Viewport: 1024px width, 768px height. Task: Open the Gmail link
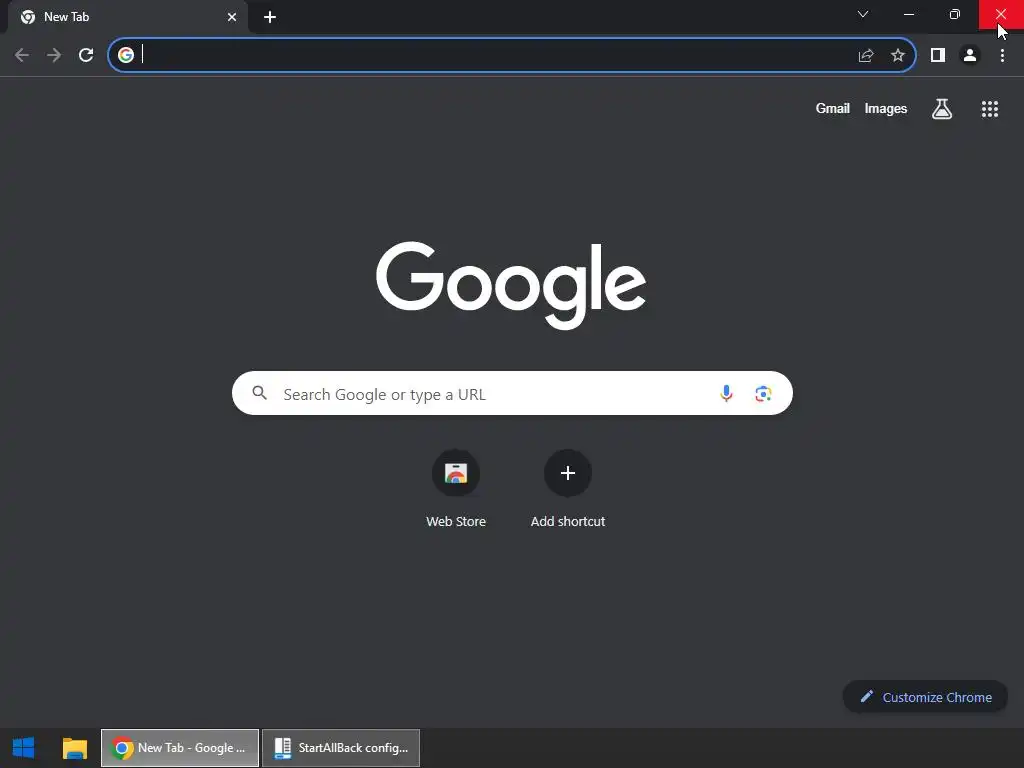pyautogui.click(x=833, y=108)
